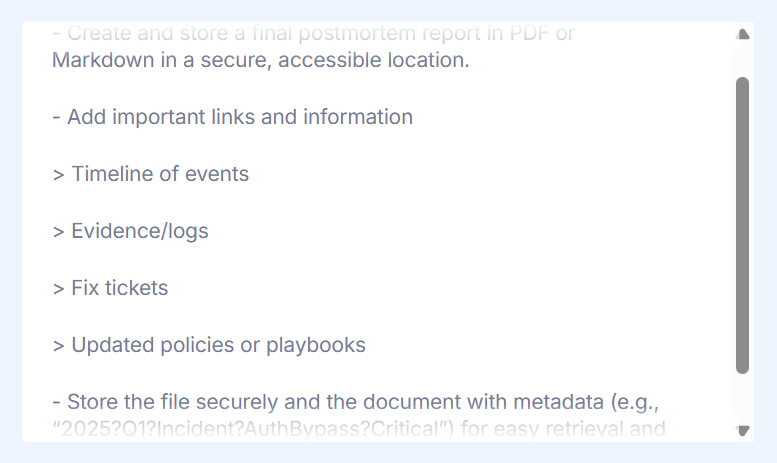This screenshot has width=777, height=463.
Task: Place cursor on the word 'metadata'
Action: [556, 402]
